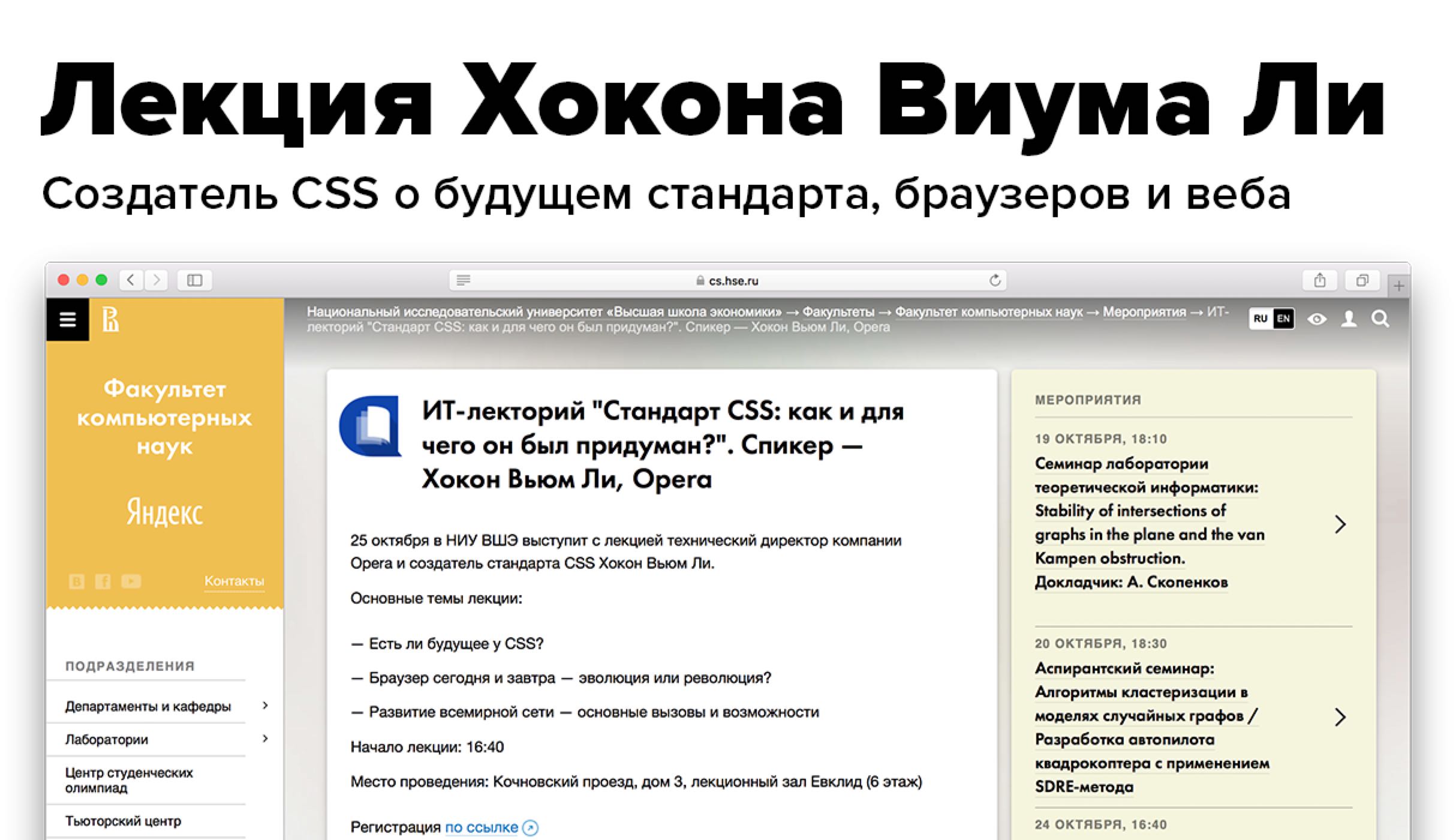Viewport: 1456px width, 840px height.
Task: Click the 'Развитие всемирной сети' line
Action: point(585,712)
